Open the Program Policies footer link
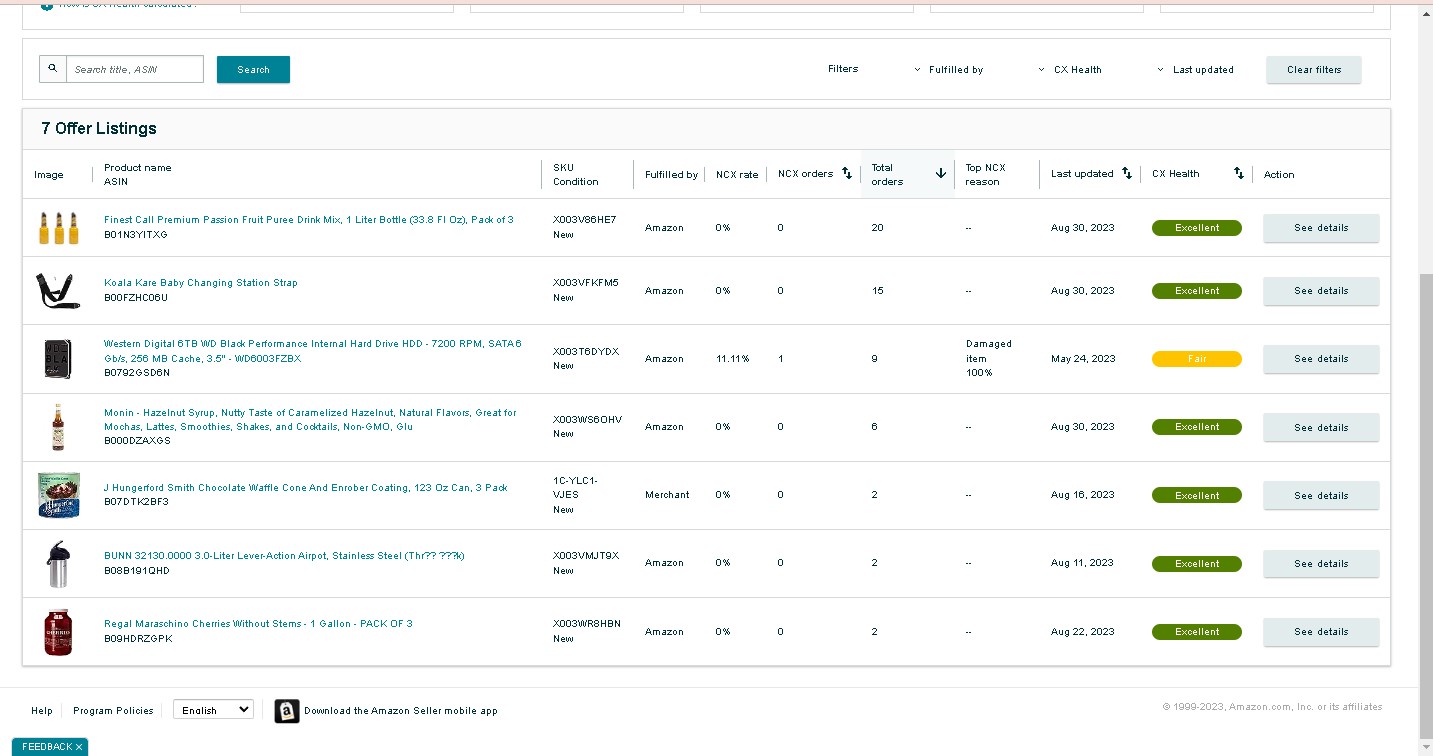This screenshot has width=1433, height=756. (x=113, y=711)
